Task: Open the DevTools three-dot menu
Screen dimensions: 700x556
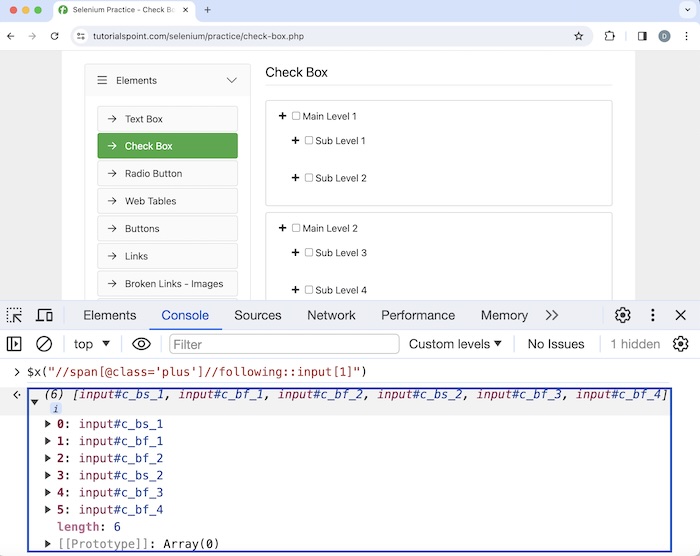Action: [x=653, y=315]
